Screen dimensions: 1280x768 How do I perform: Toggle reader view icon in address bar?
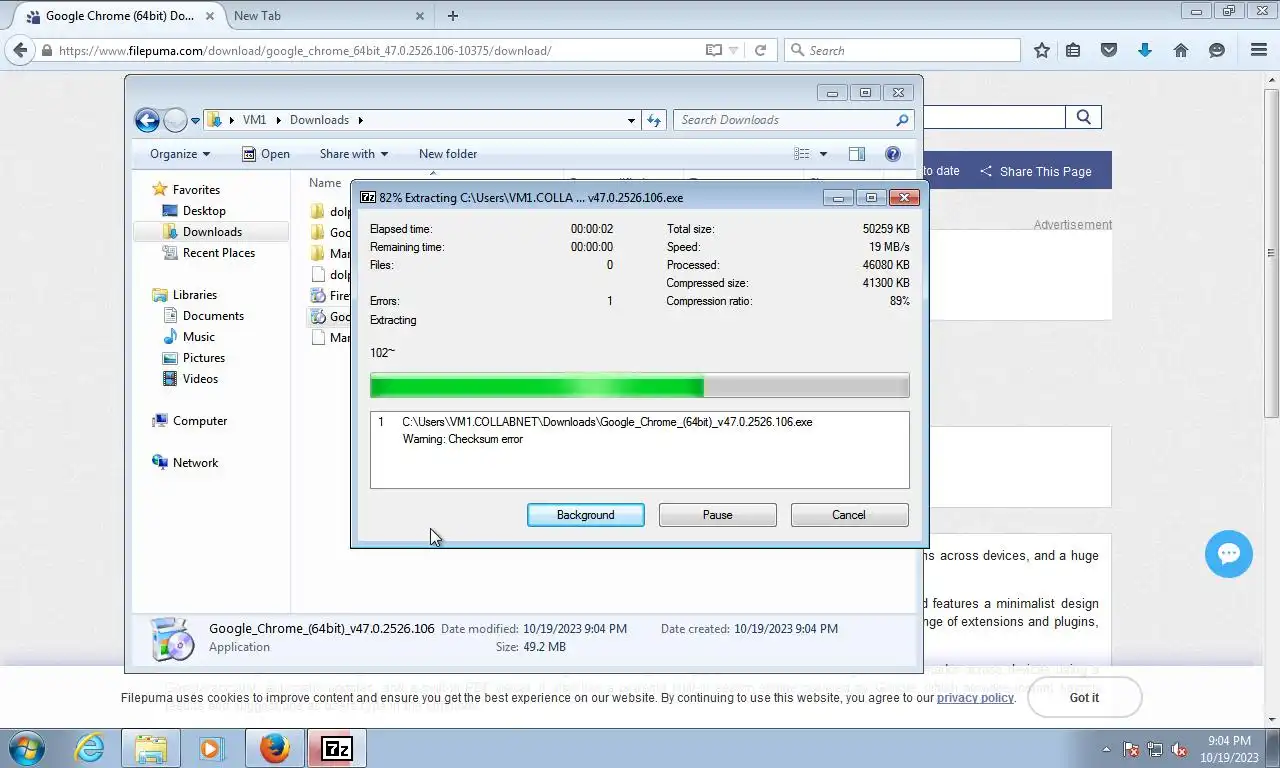713,50
